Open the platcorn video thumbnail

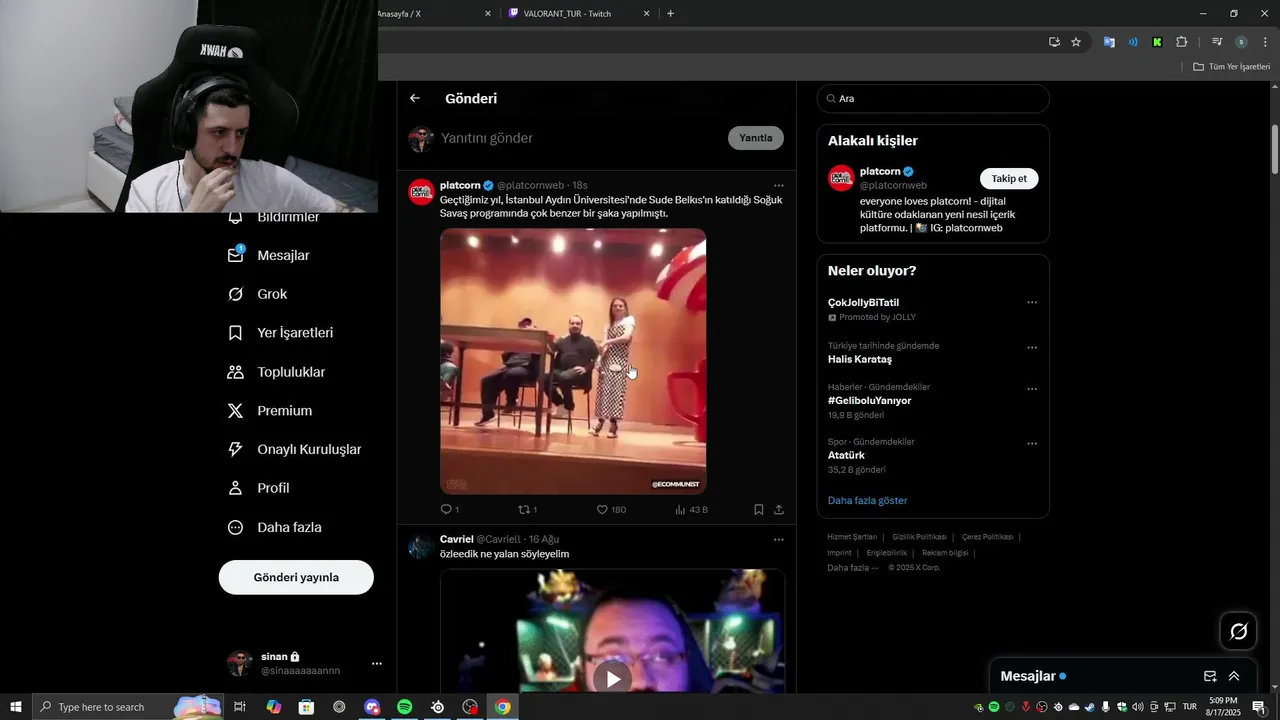click(x=573, y=361)
